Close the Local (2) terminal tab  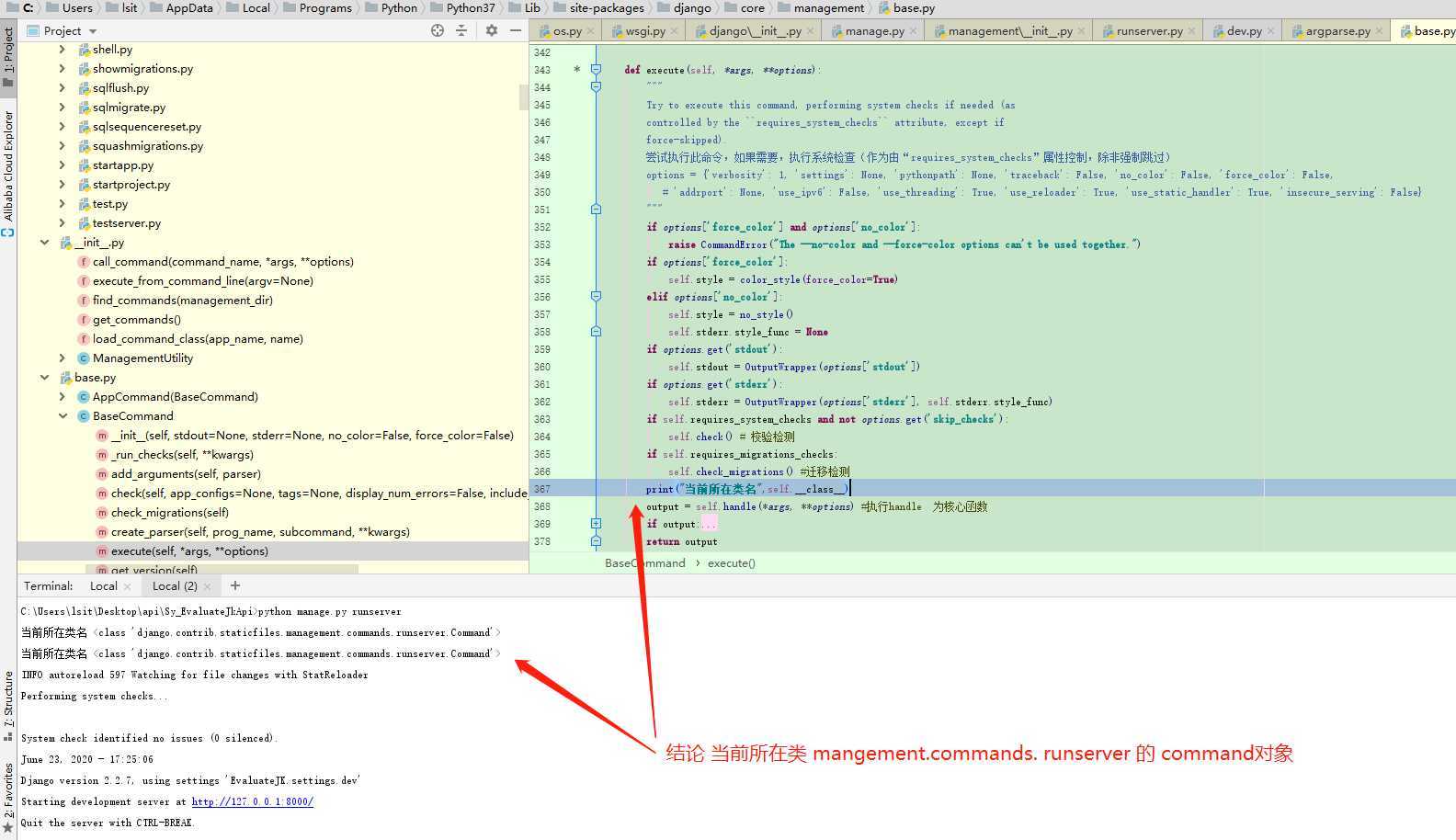(207, 586)
